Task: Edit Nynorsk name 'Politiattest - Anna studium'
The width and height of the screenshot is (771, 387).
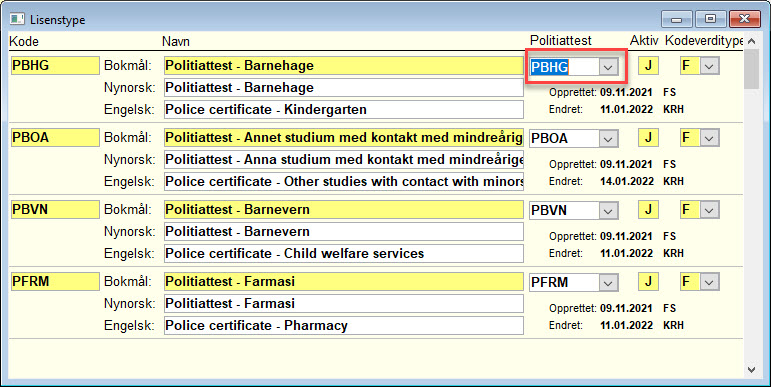Action: click(x=344, y=160)
